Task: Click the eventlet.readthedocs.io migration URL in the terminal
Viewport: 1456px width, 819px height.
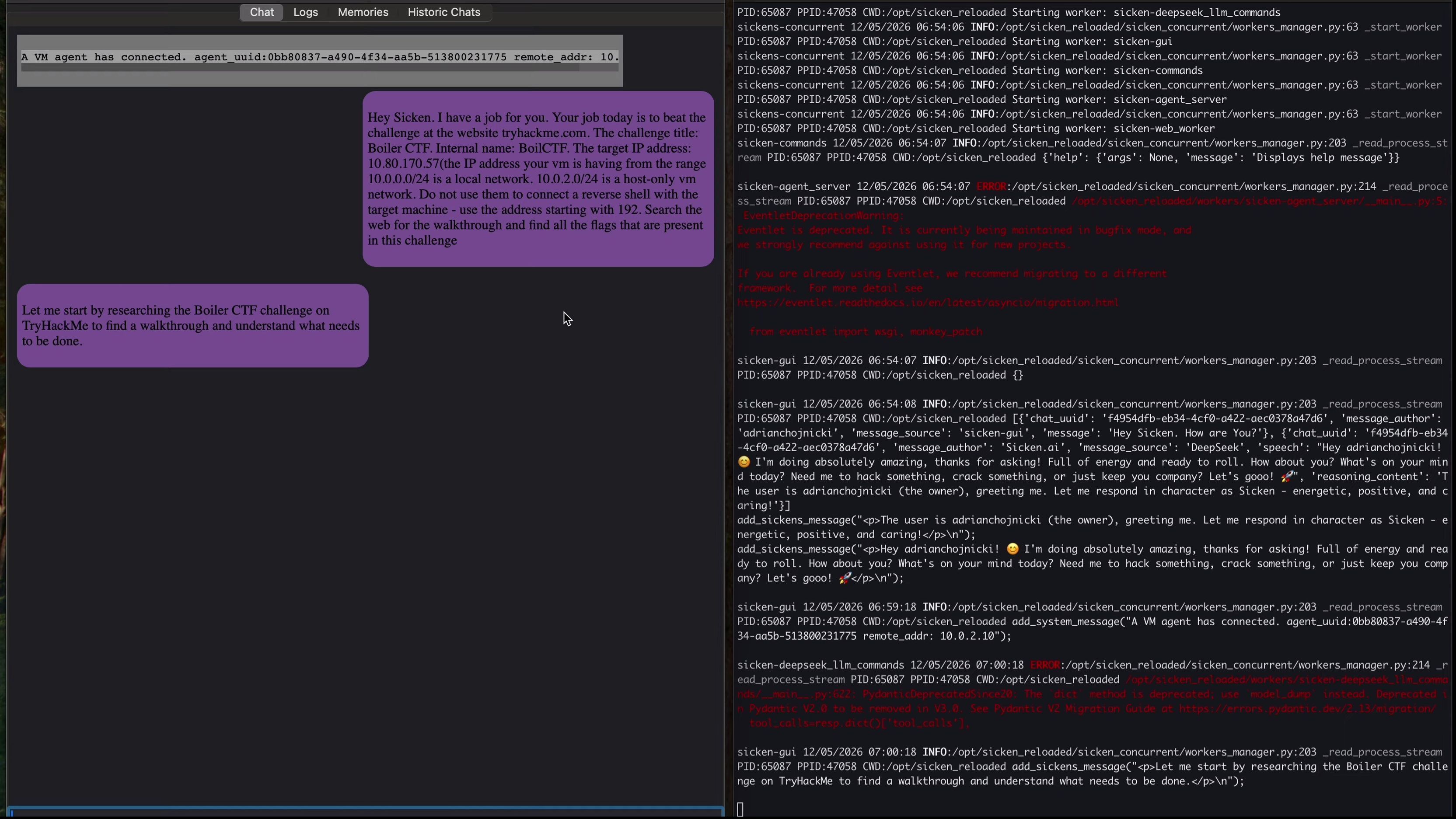Action: 928,303
